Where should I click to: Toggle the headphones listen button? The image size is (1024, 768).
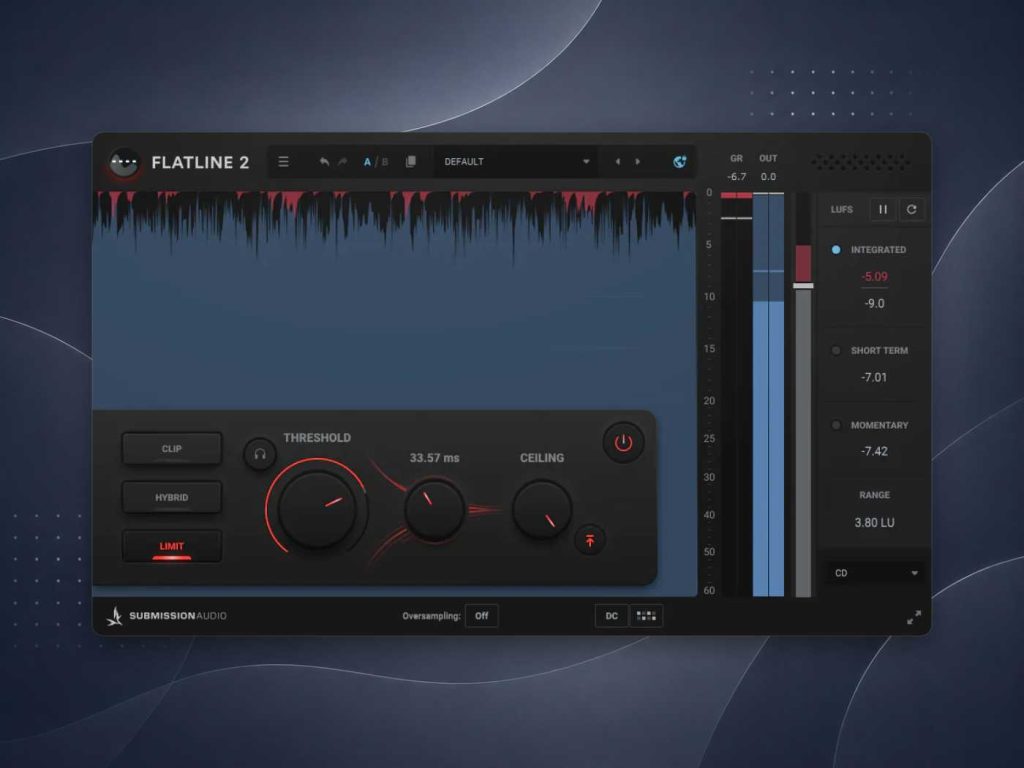click(x=259, y=454)
